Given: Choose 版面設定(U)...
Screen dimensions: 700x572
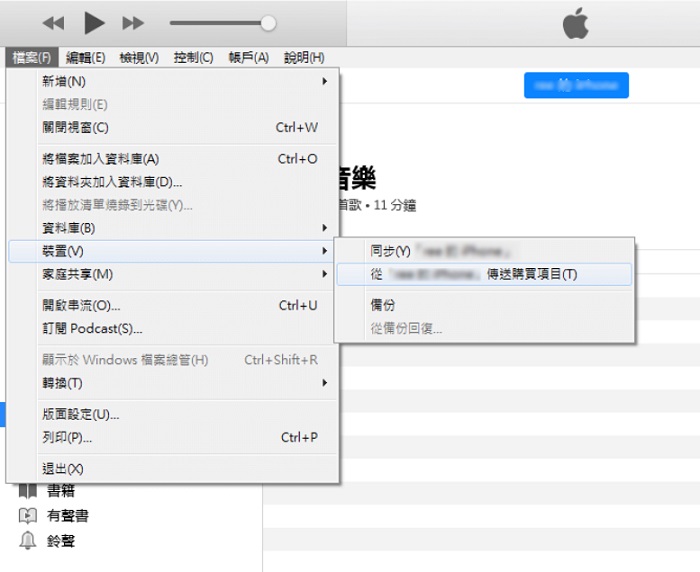Looking at the screenshot, I should (x=173, y=414).
